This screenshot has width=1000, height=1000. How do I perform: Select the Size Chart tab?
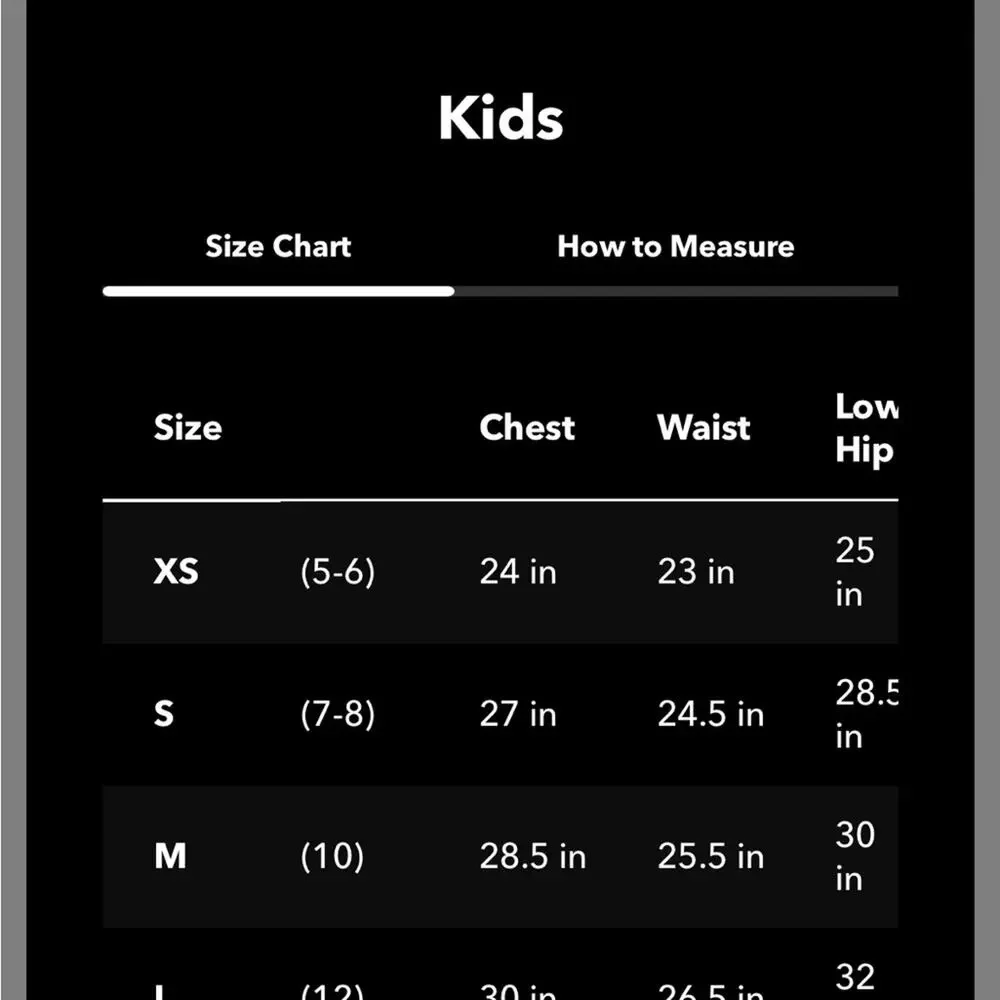(x=278, y=247)
